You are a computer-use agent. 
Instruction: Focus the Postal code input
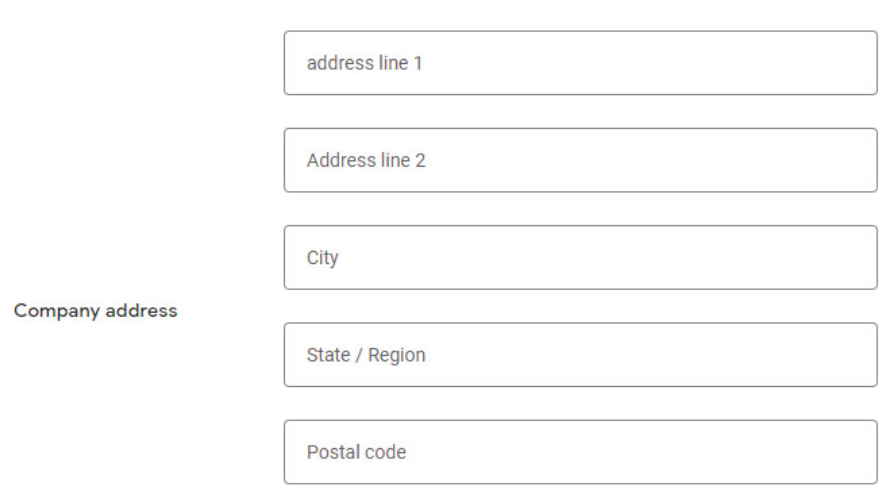click(580, 451)
